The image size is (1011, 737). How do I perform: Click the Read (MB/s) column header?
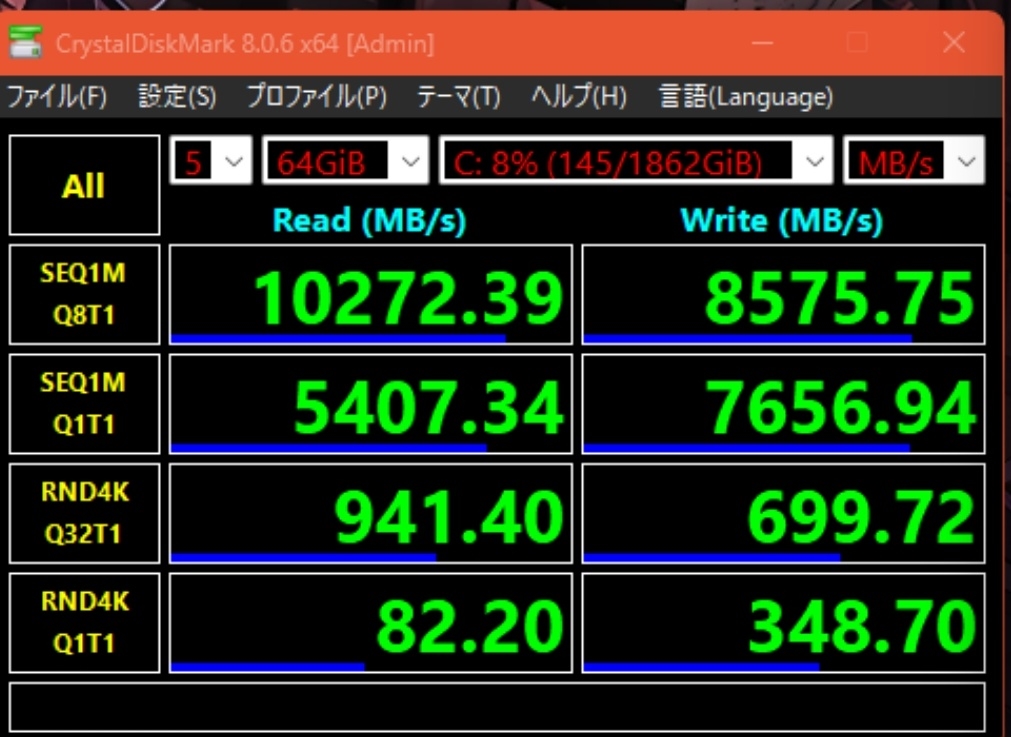pyautogui.click(x=369, y=221)
